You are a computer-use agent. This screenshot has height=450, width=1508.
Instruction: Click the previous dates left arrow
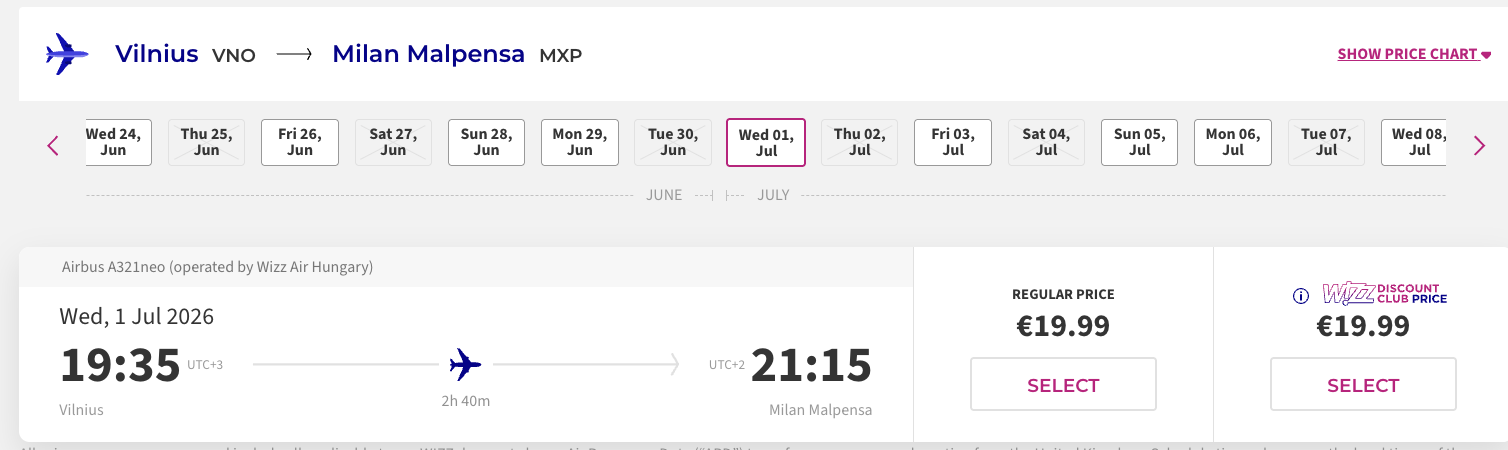pos(54,146)
